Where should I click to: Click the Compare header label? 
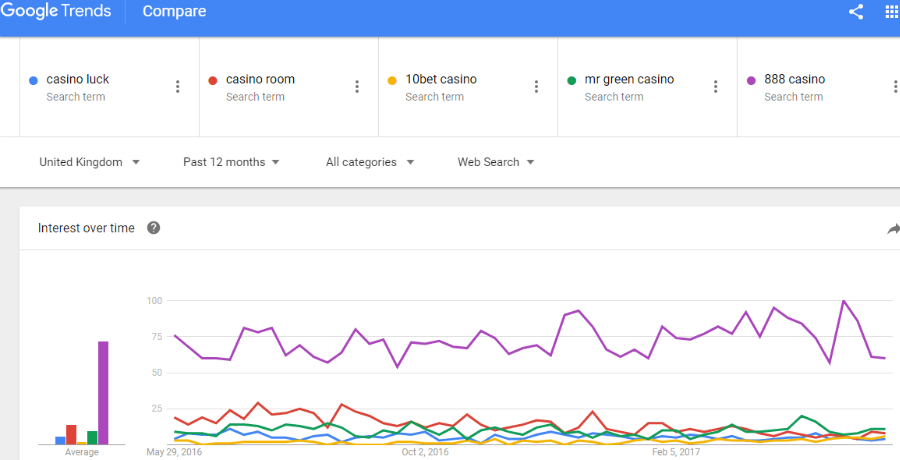(174, 11)
